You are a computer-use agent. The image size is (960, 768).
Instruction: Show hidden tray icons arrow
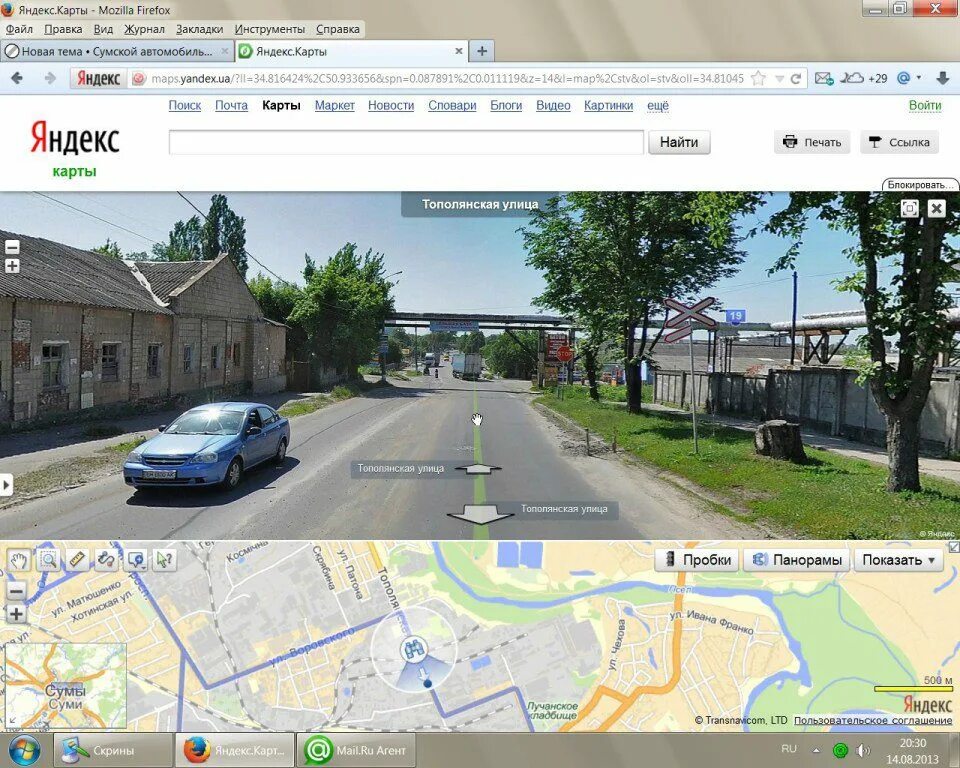click(816, 750)
